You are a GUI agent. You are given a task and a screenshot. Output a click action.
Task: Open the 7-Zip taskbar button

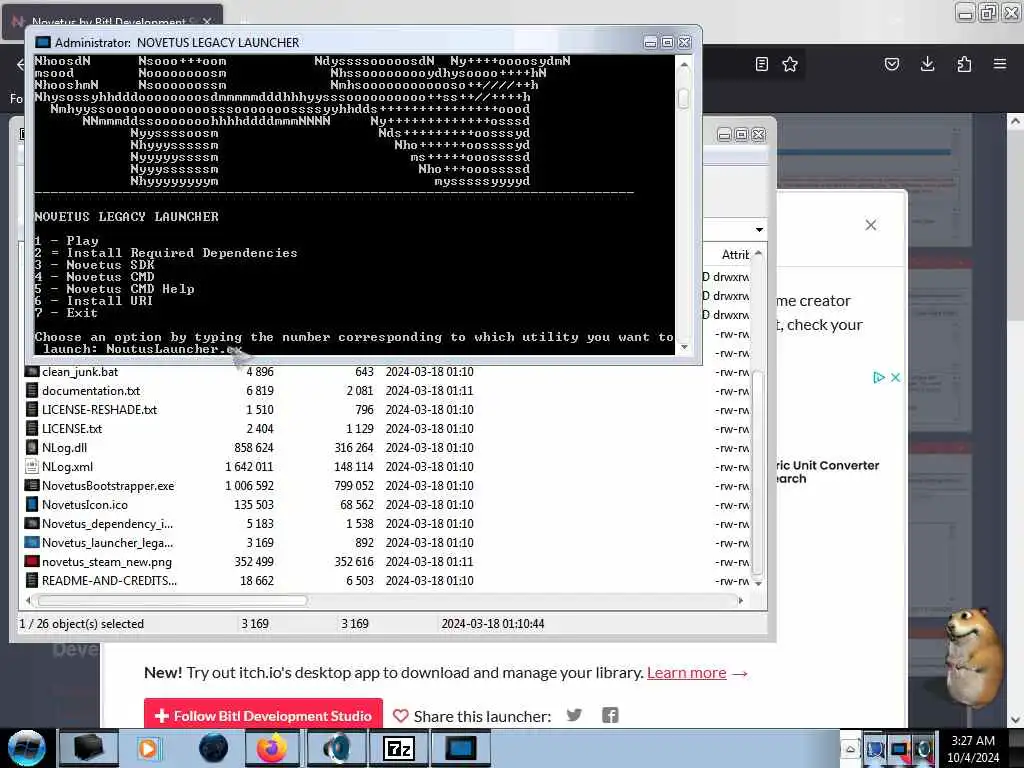399,748
